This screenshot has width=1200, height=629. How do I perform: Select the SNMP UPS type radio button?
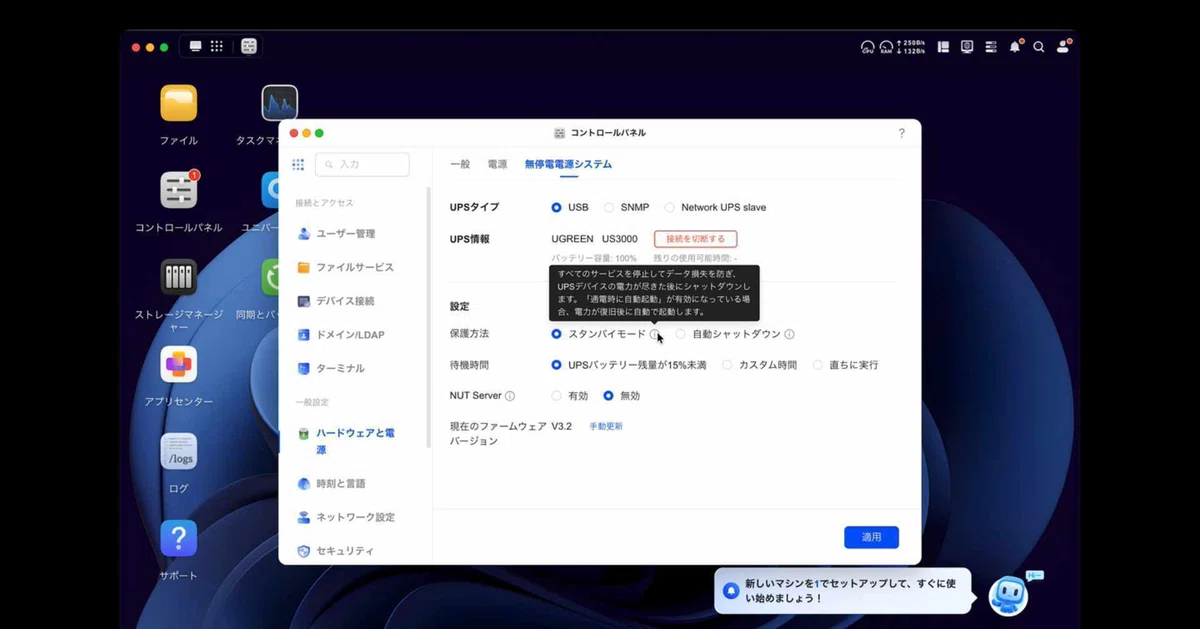(609, 208)
